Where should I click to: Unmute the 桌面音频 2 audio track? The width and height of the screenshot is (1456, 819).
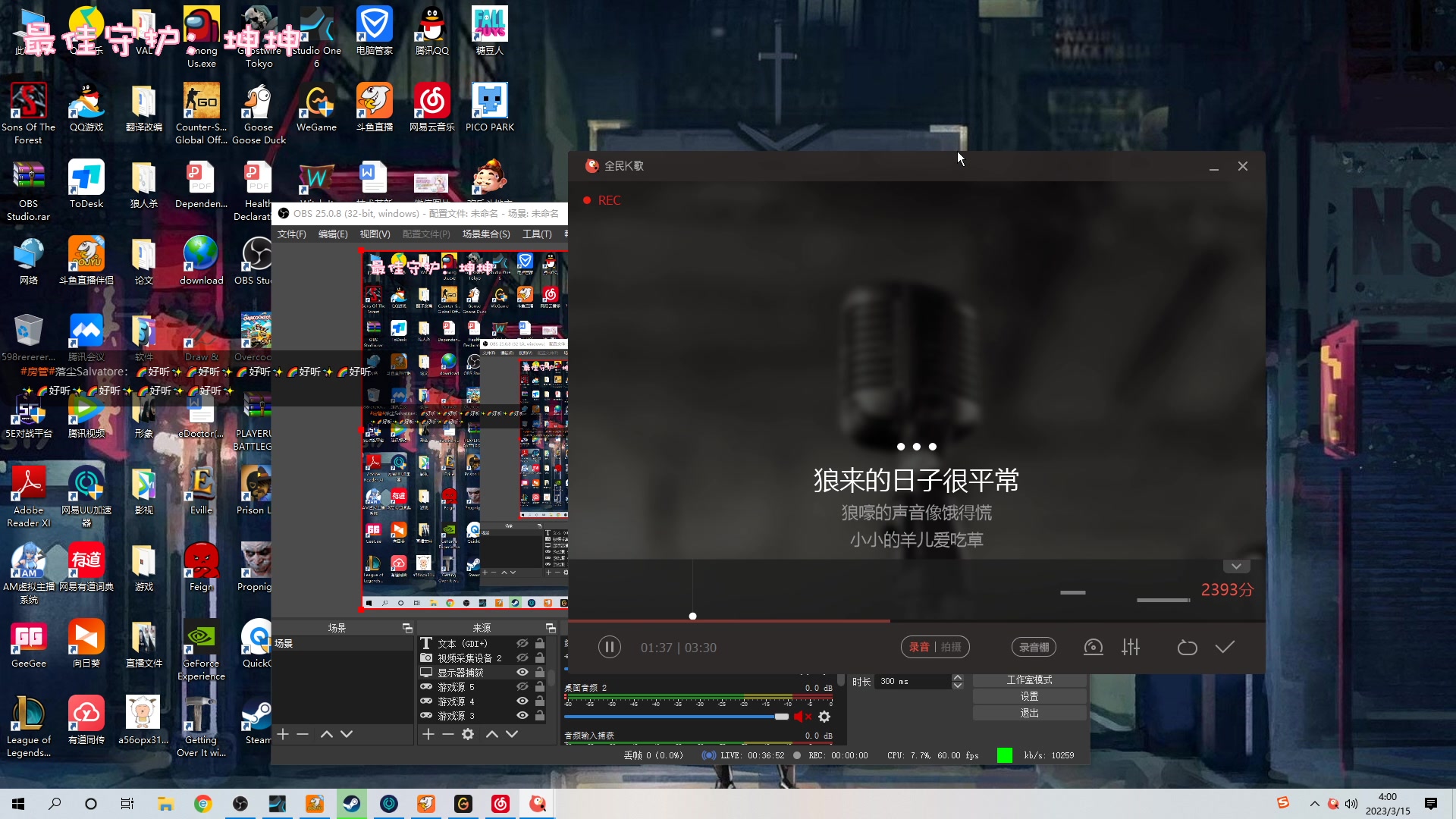pyautogui.click(x=803, y=717)
